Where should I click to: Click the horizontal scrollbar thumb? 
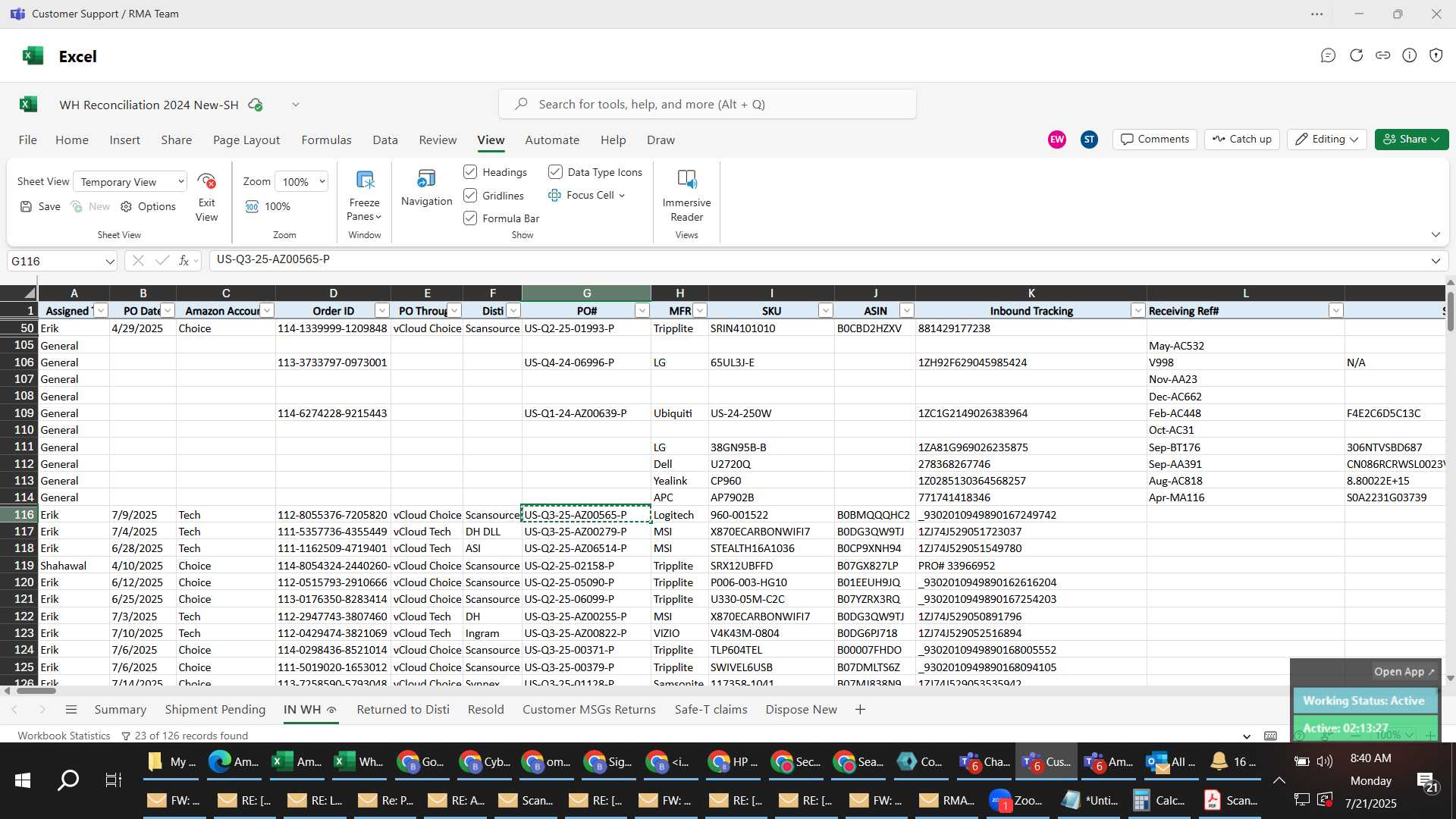pos(36,691)
